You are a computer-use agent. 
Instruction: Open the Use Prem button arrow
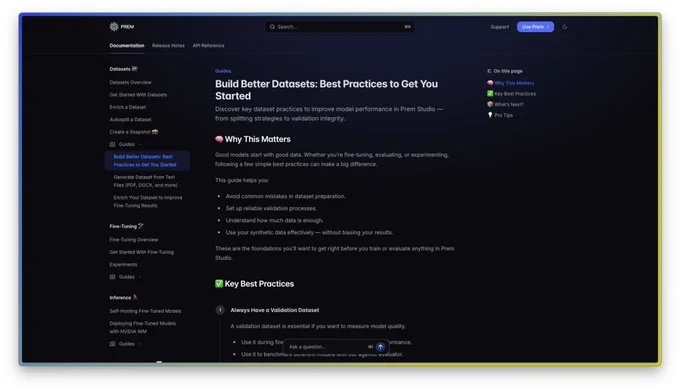coord(548,27)
